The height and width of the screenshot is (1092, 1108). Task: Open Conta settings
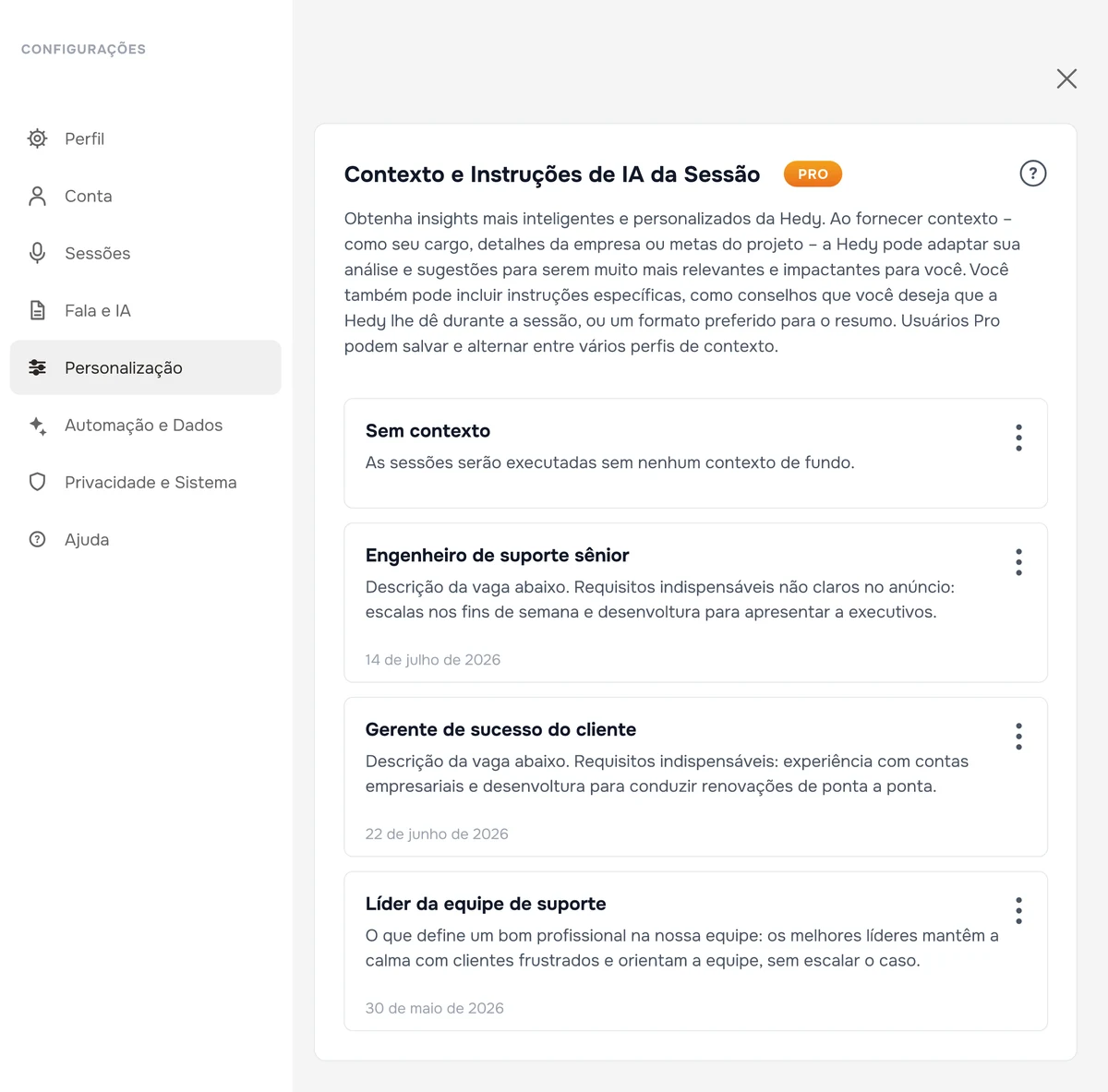pos(146,196)
